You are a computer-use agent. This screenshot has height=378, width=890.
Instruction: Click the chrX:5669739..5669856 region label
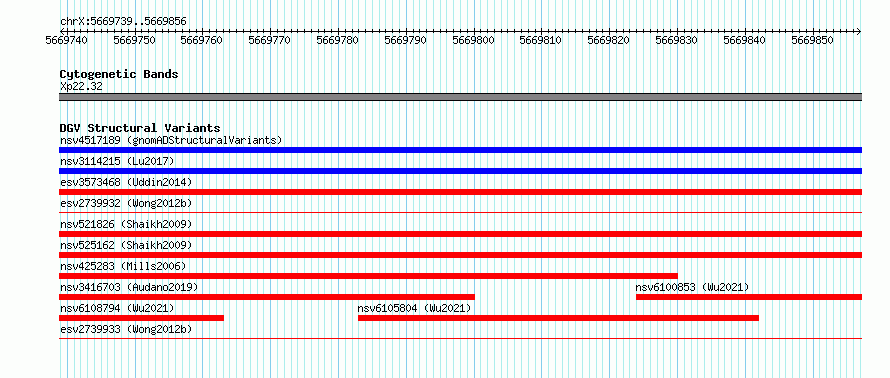click(x=123, y=22)
